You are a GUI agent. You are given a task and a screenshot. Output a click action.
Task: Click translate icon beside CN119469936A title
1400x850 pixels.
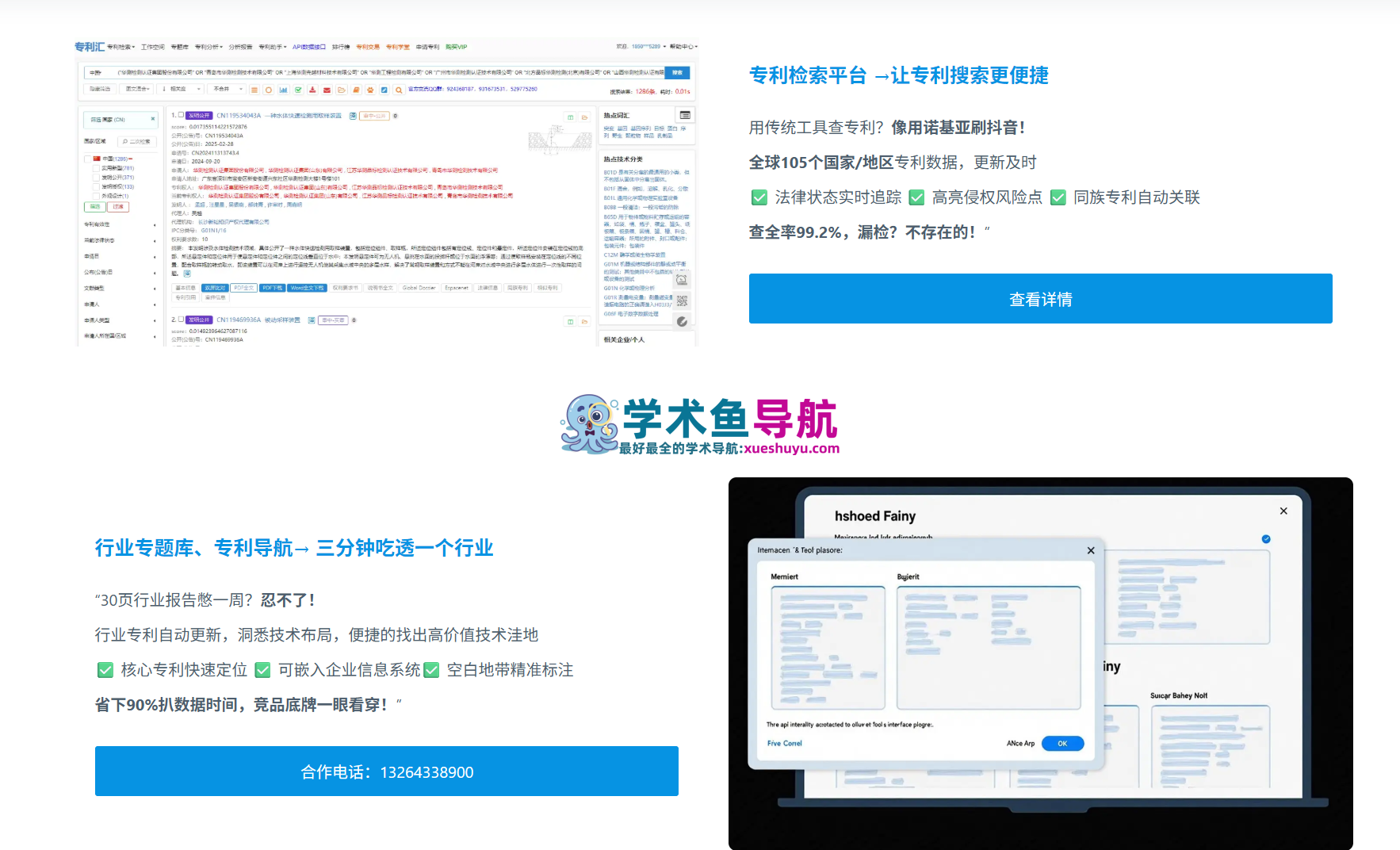pos(312,320)
